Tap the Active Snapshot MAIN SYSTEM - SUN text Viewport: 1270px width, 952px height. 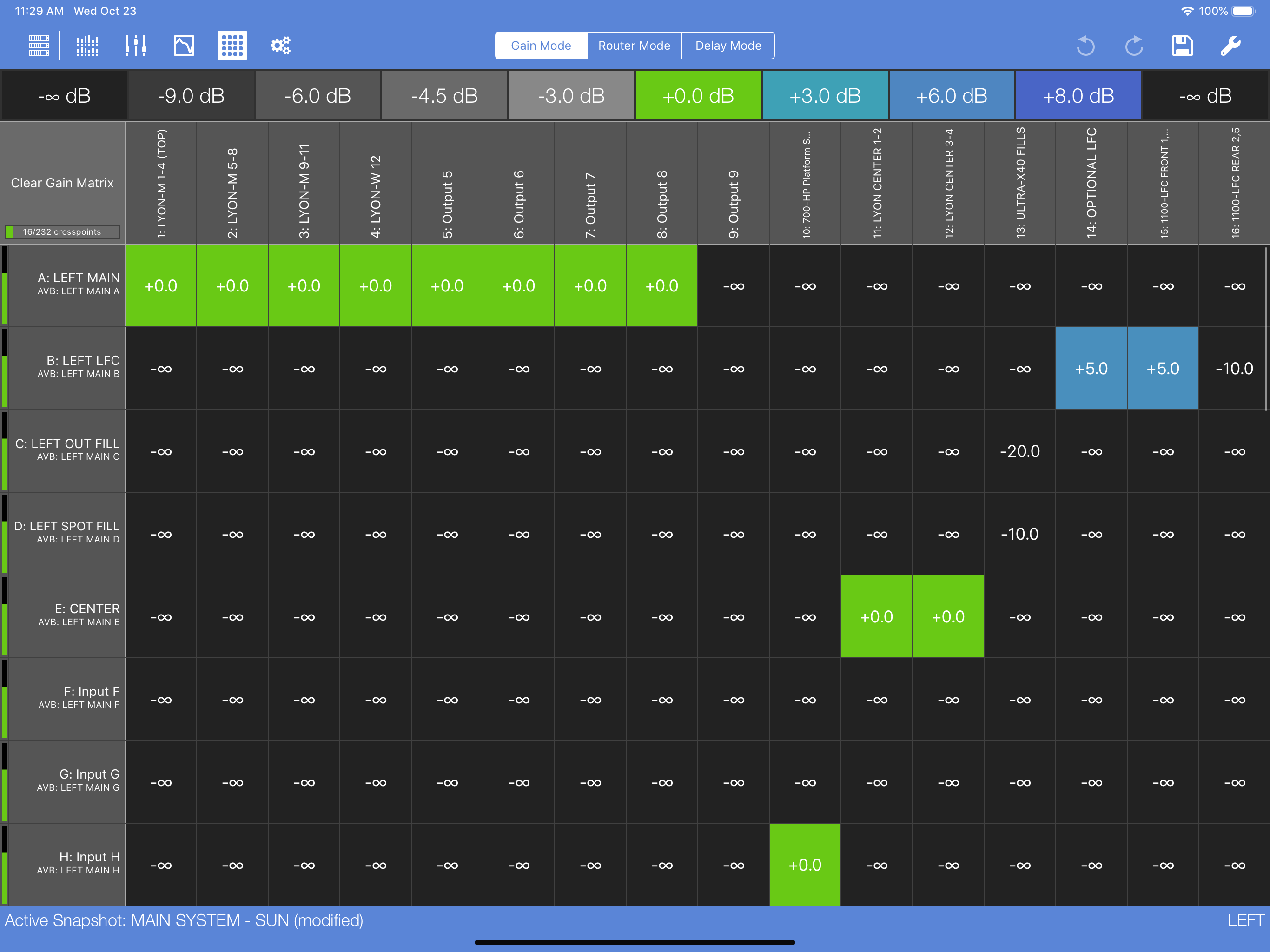pos(184,920)
